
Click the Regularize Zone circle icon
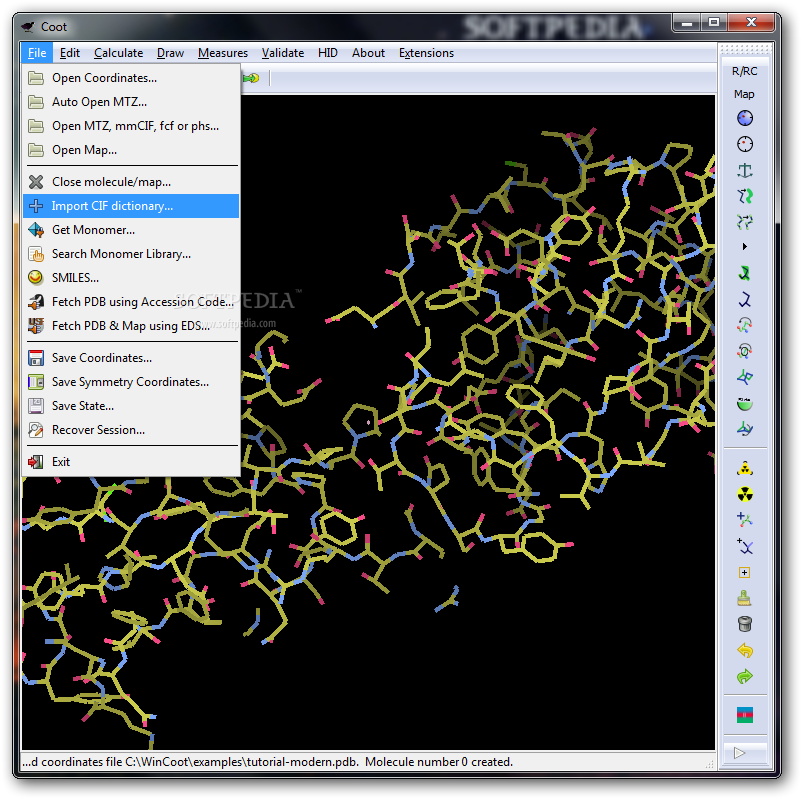(x=745, y=144)
